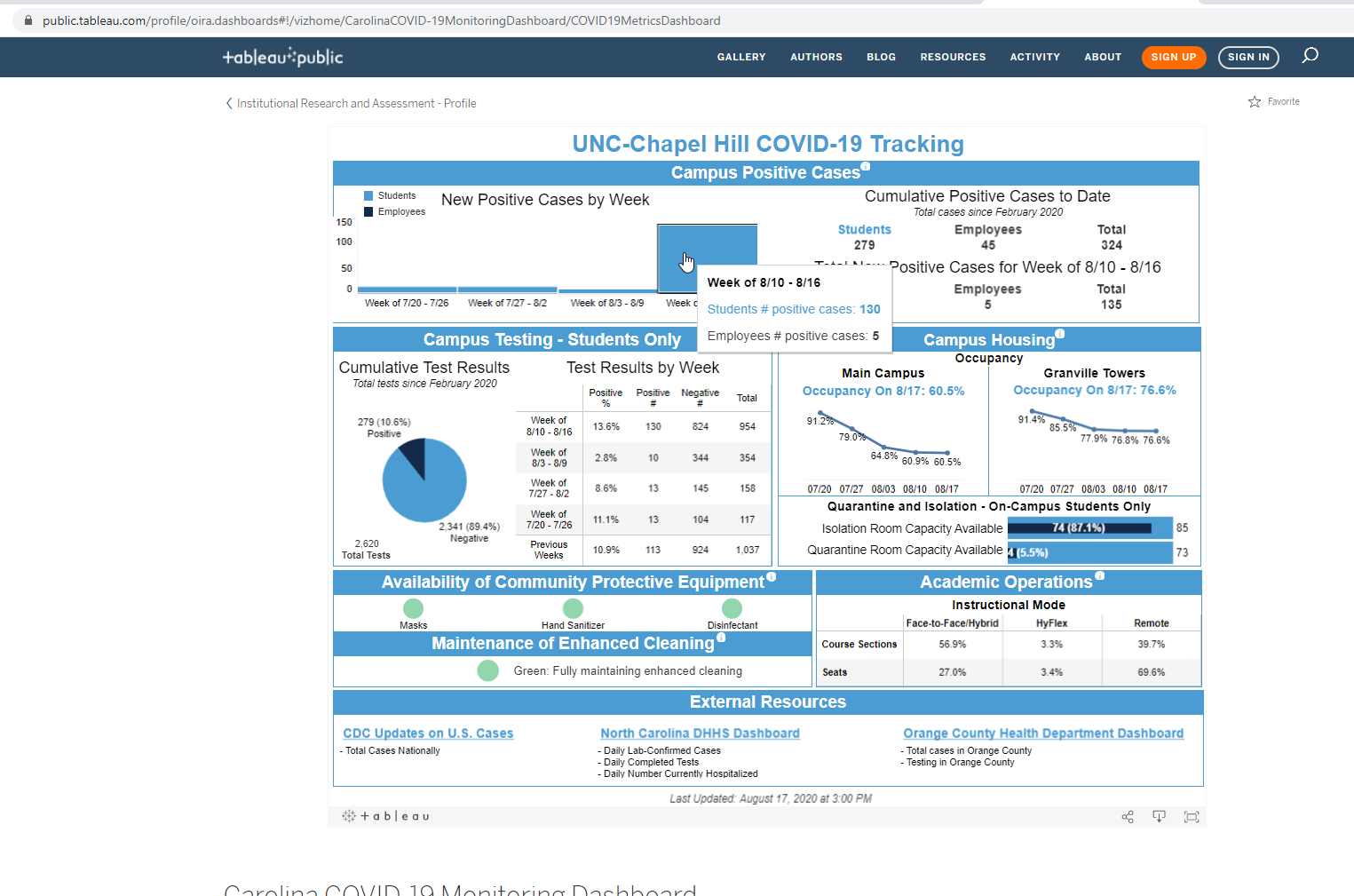Open Orange County Health Department Dashboard link
Image resolution: width=1354 pixels, height=896 pixels.
coord(1043,733)
